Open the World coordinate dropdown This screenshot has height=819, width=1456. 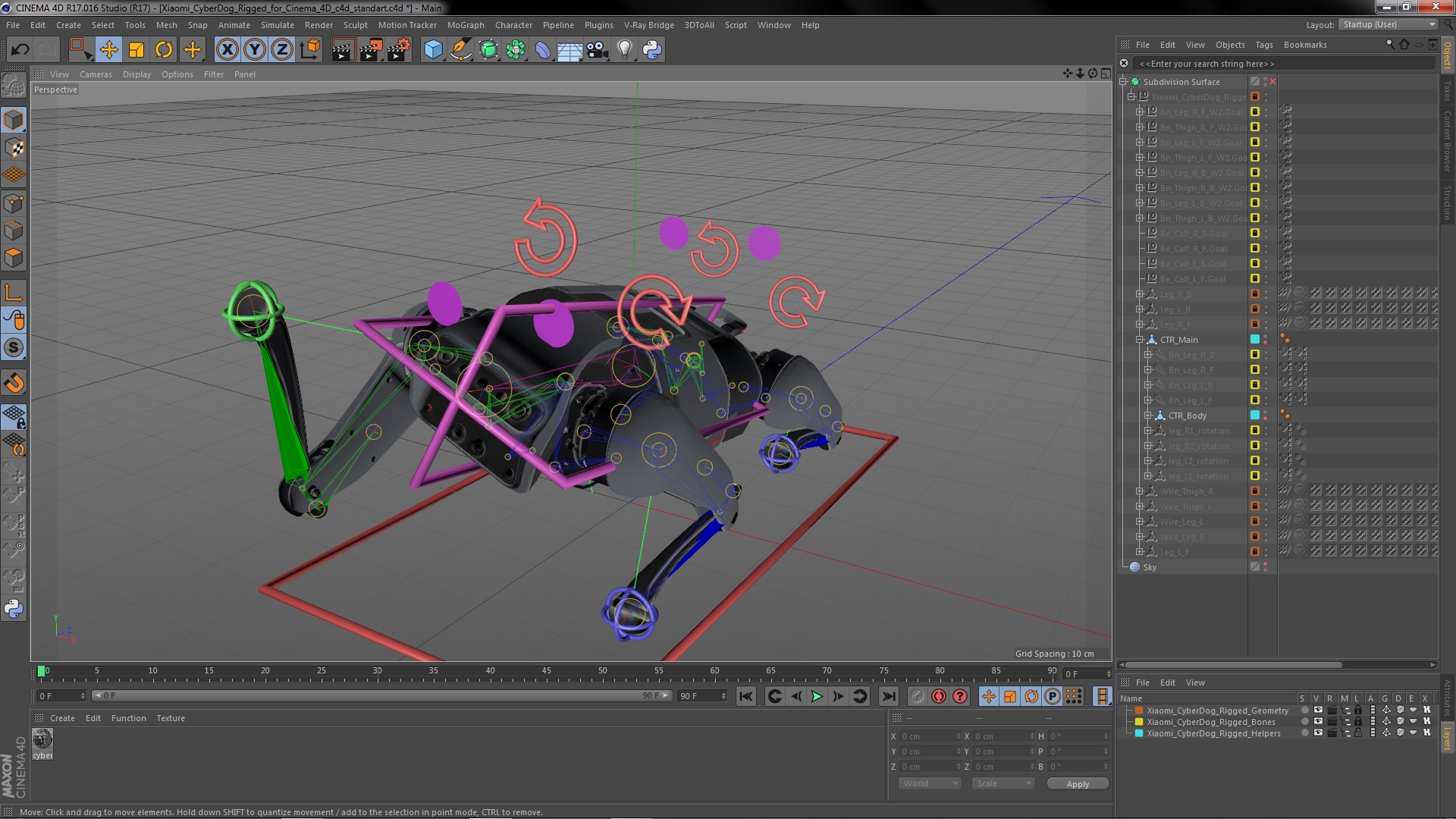pyautogui.click(x=930, y=783)
